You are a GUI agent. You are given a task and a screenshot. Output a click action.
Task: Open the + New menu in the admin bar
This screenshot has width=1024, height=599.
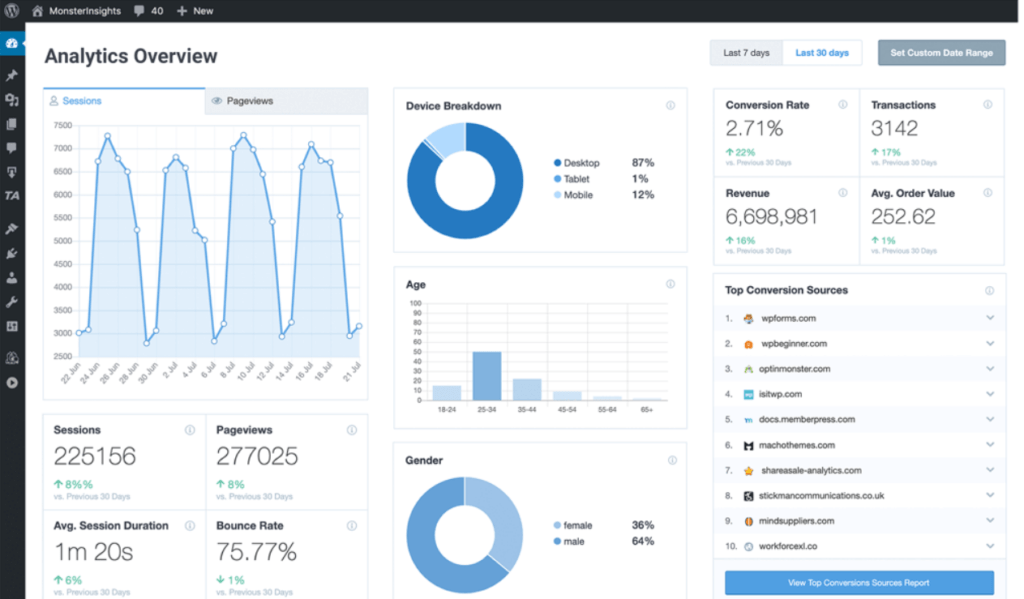click(x=195, y=11)
